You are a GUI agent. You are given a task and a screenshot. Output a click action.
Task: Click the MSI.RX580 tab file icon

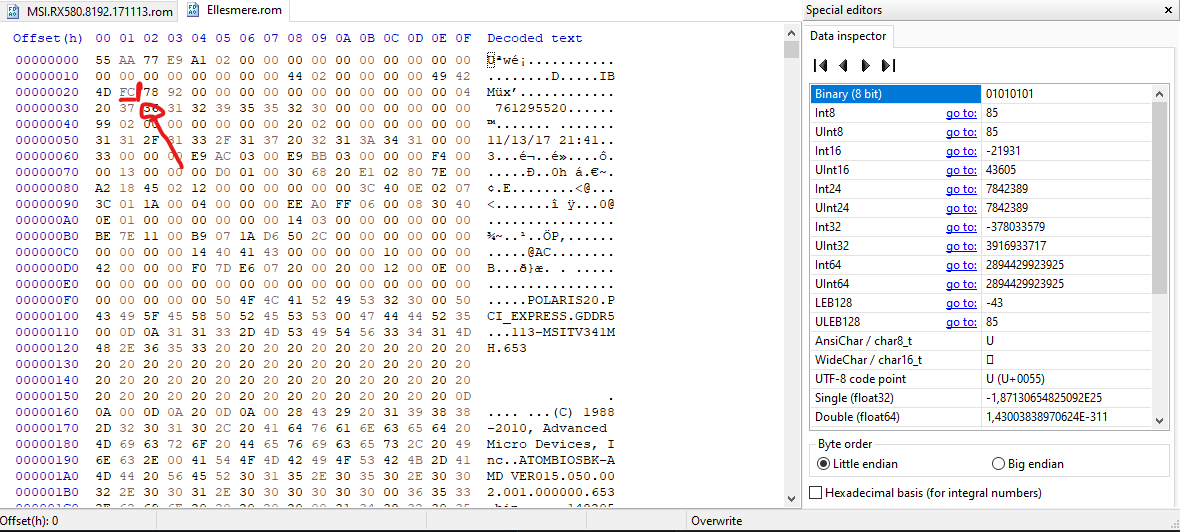(x=14, y=12)
